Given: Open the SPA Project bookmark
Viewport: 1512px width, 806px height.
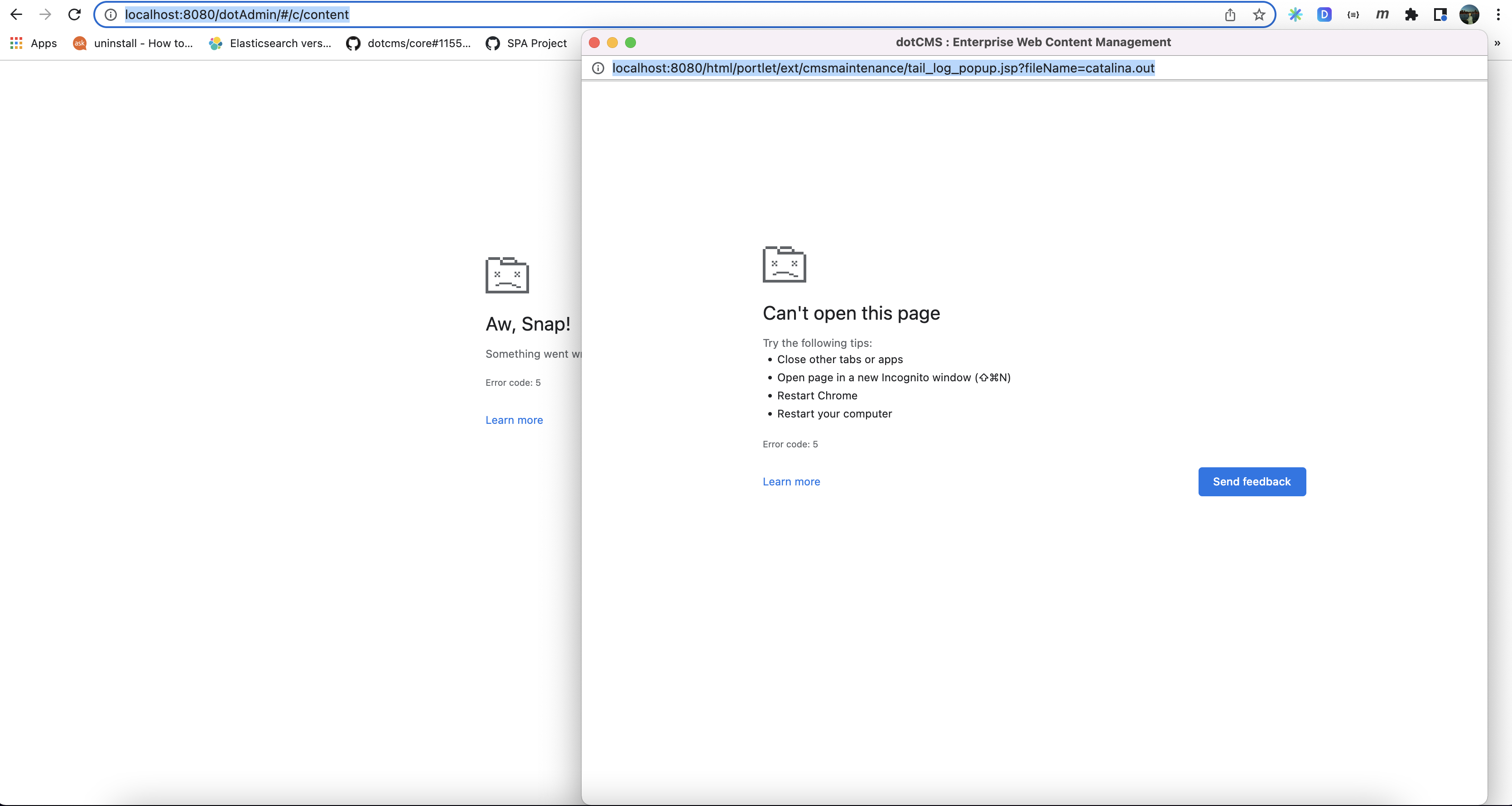Looking at the screenshot, I should 526,43.
